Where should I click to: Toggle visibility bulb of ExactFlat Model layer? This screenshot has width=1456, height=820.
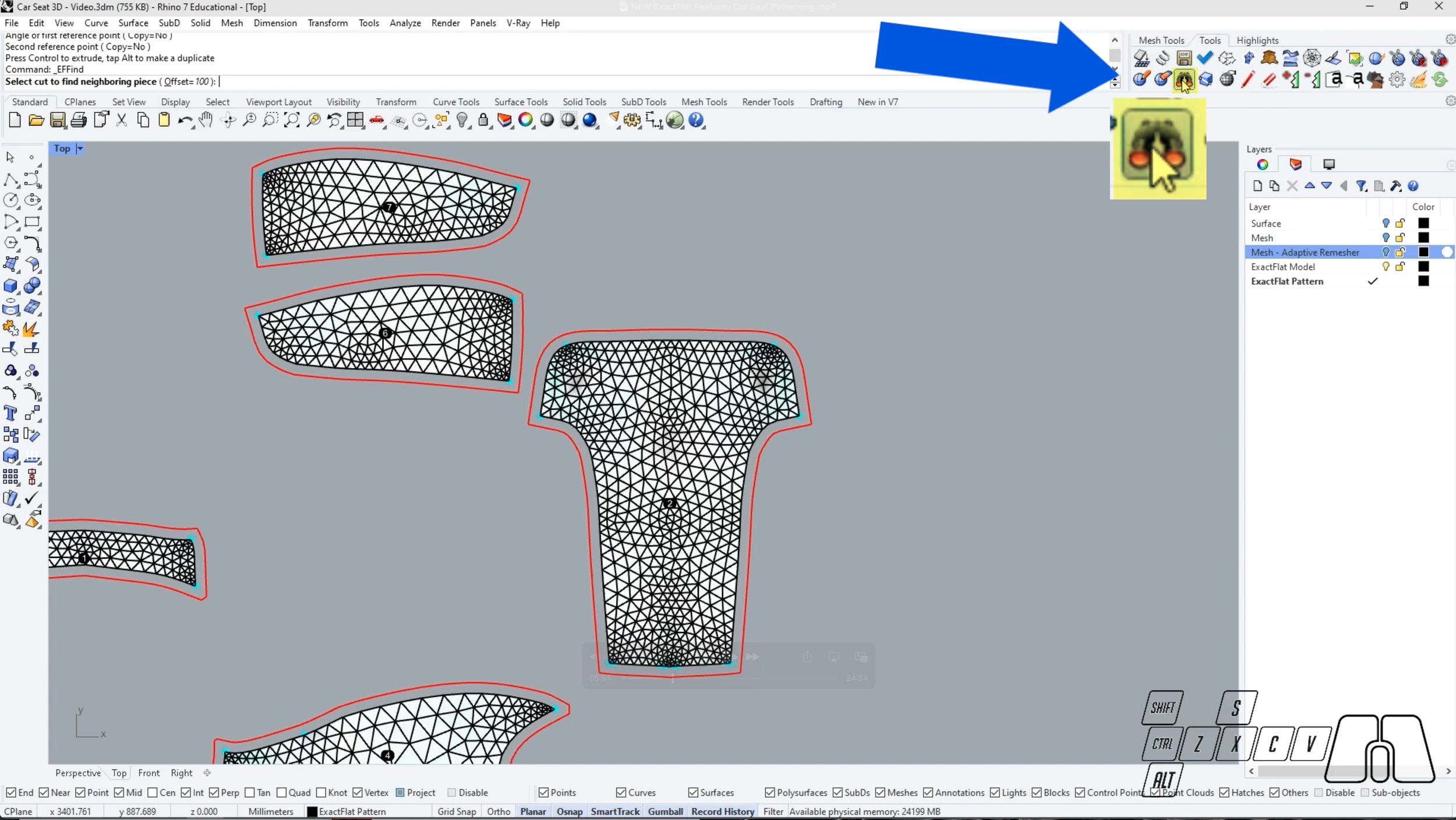(x=1386, y=267)
